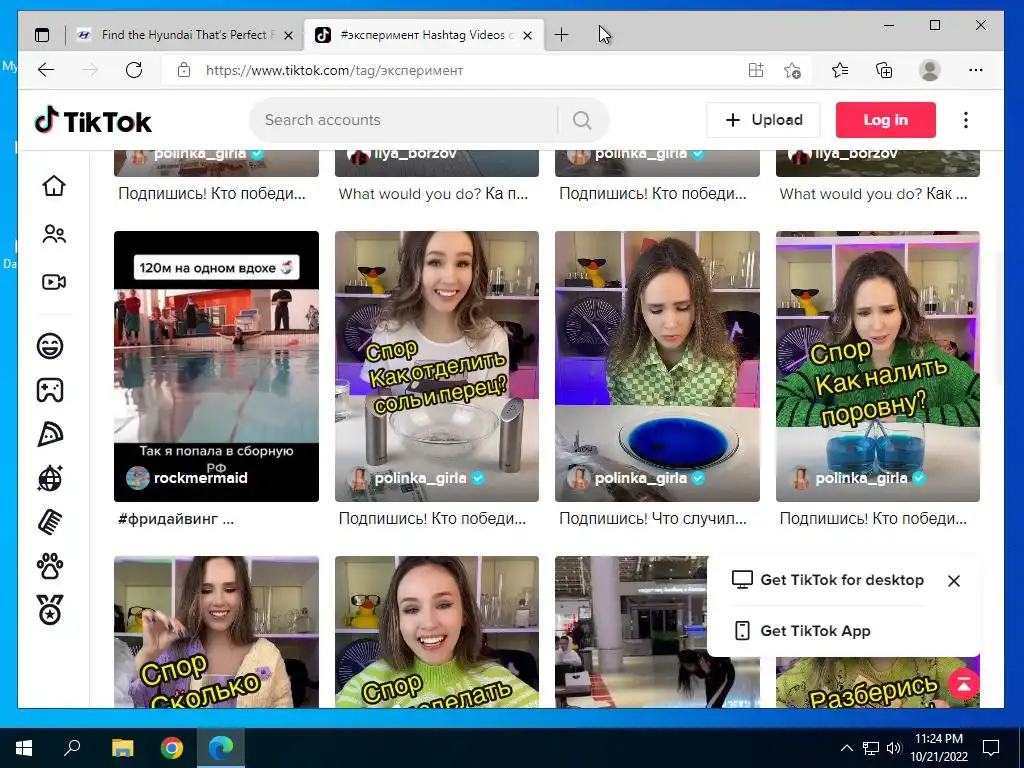Select the Beauty comb category icon
The height and width of the screenshot is (768, 1024).
(50, 522)
